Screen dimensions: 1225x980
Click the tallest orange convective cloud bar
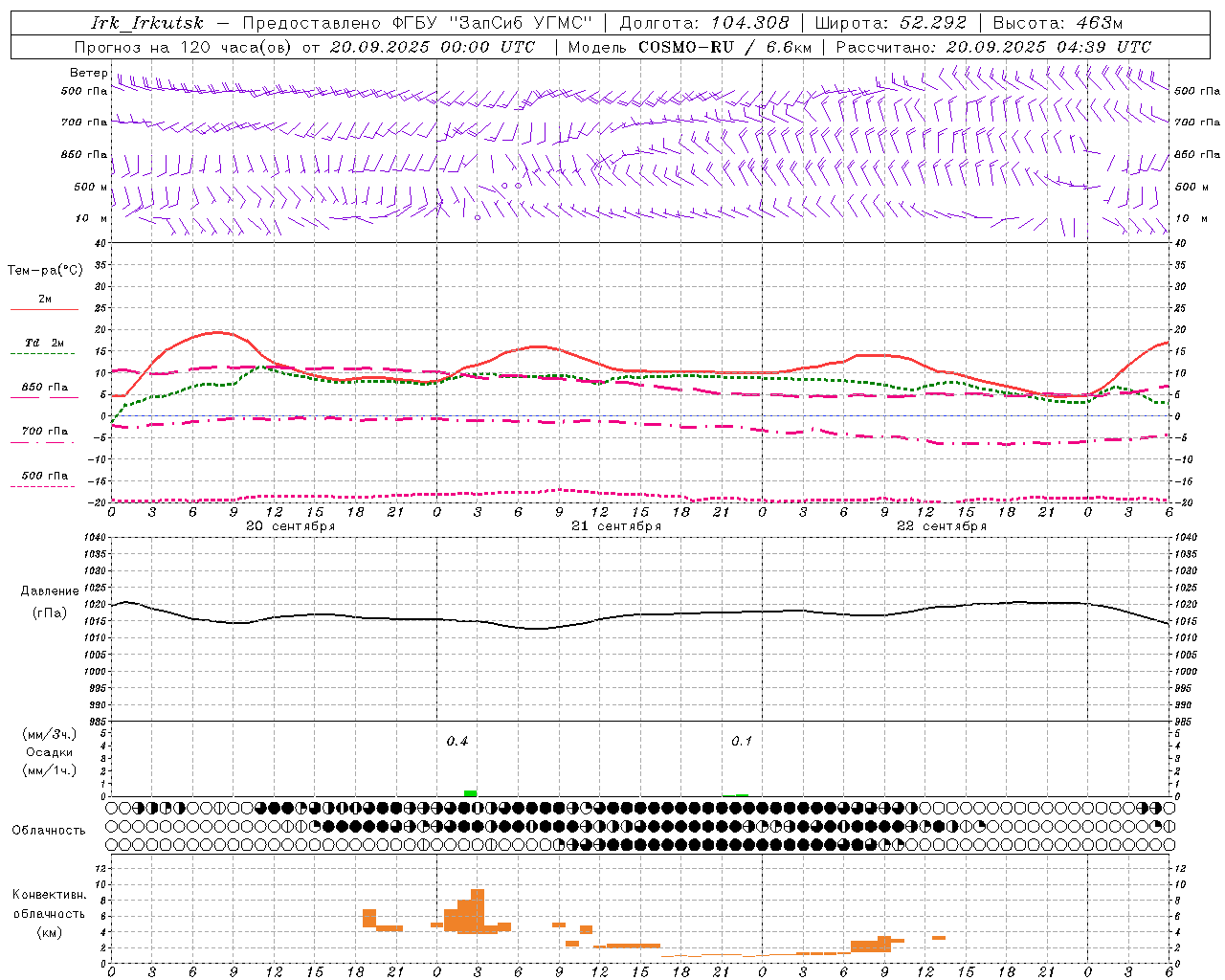[478, 911]
